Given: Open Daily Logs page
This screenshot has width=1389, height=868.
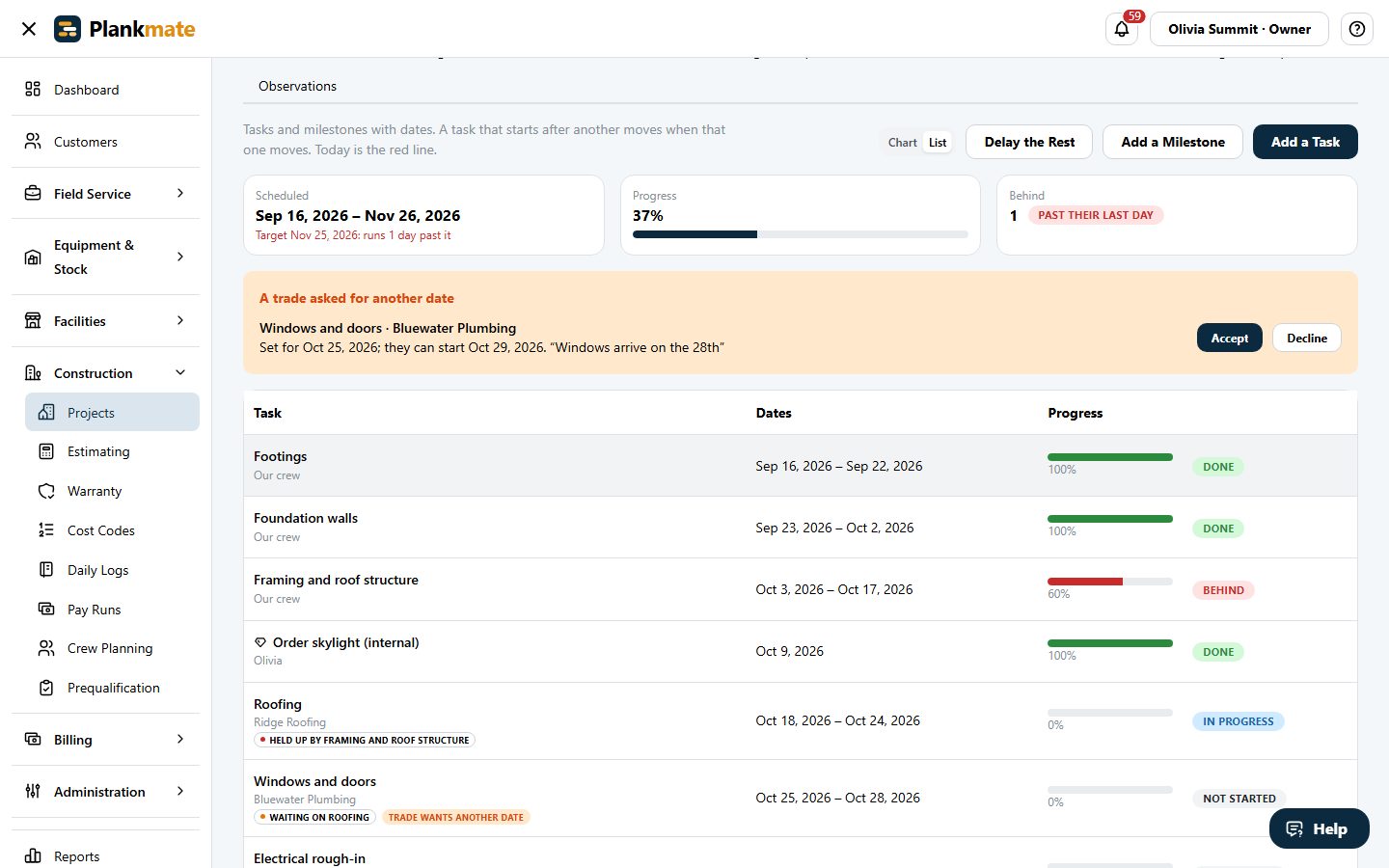Looking at the screenshot, I should [112, 570].
